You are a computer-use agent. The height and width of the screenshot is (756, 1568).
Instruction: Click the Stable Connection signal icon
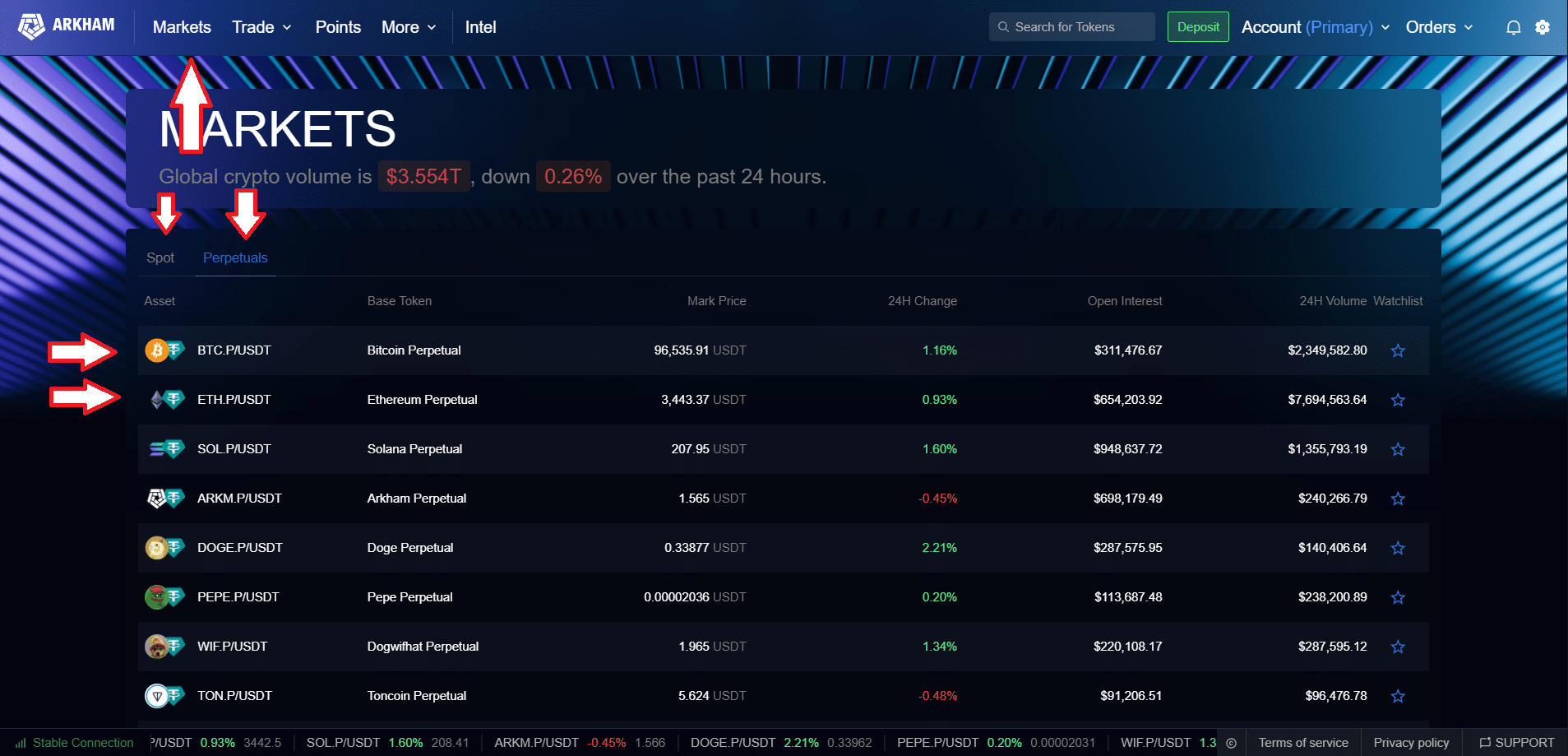[21, 743]
